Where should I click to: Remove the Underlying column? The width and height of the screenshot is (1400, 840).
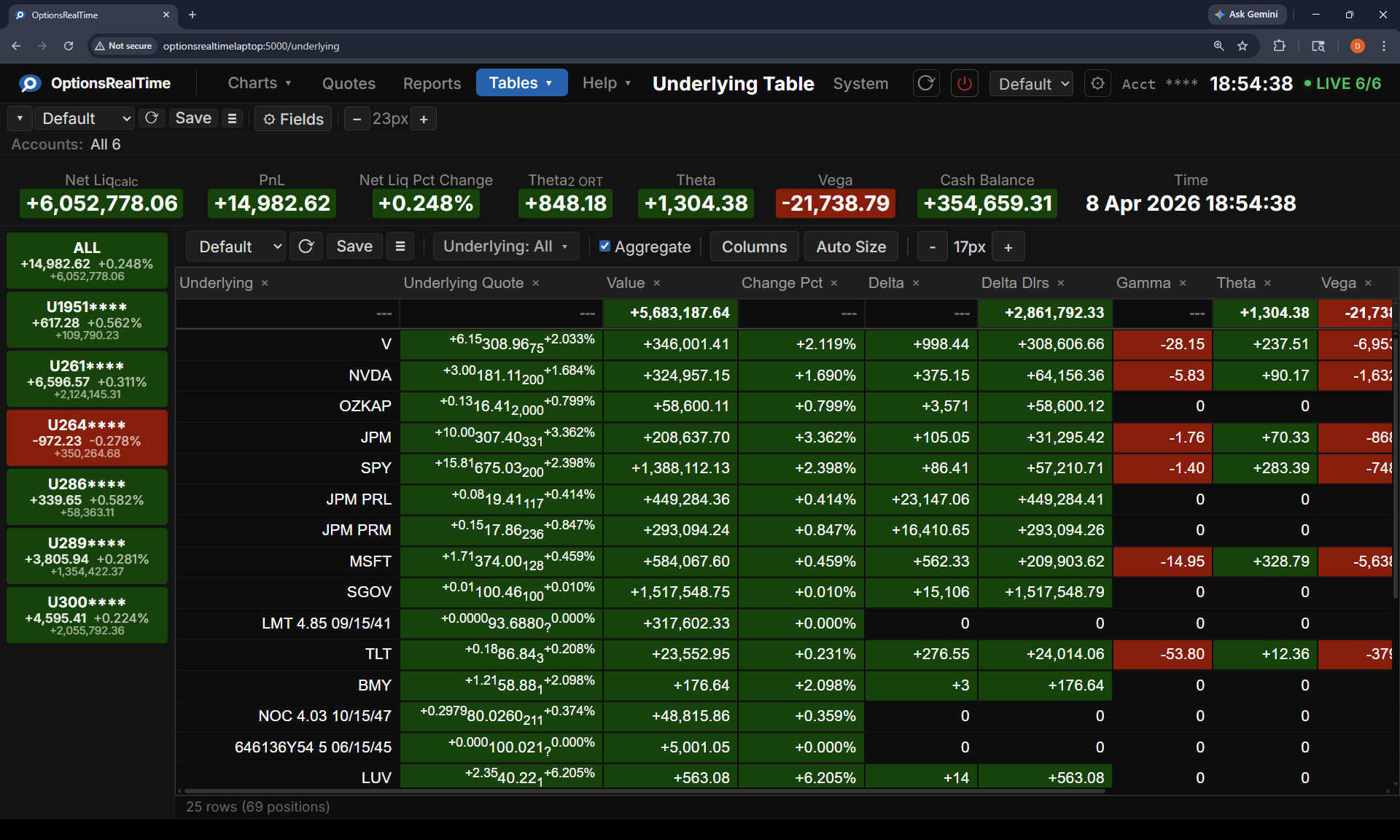265,283
